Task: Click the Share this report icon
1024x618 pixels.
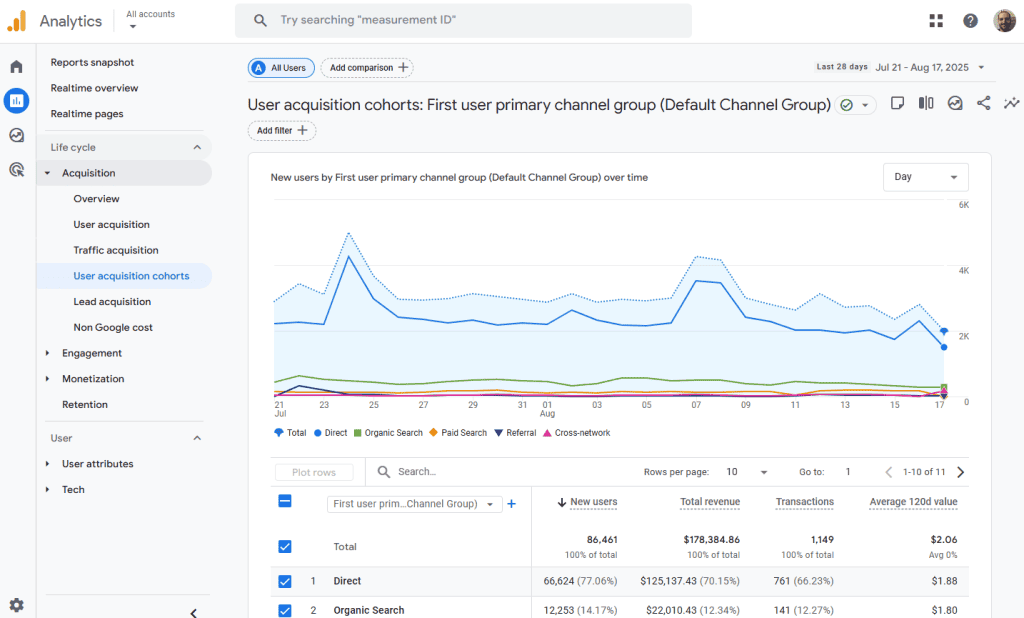Action: pos(984,103)
